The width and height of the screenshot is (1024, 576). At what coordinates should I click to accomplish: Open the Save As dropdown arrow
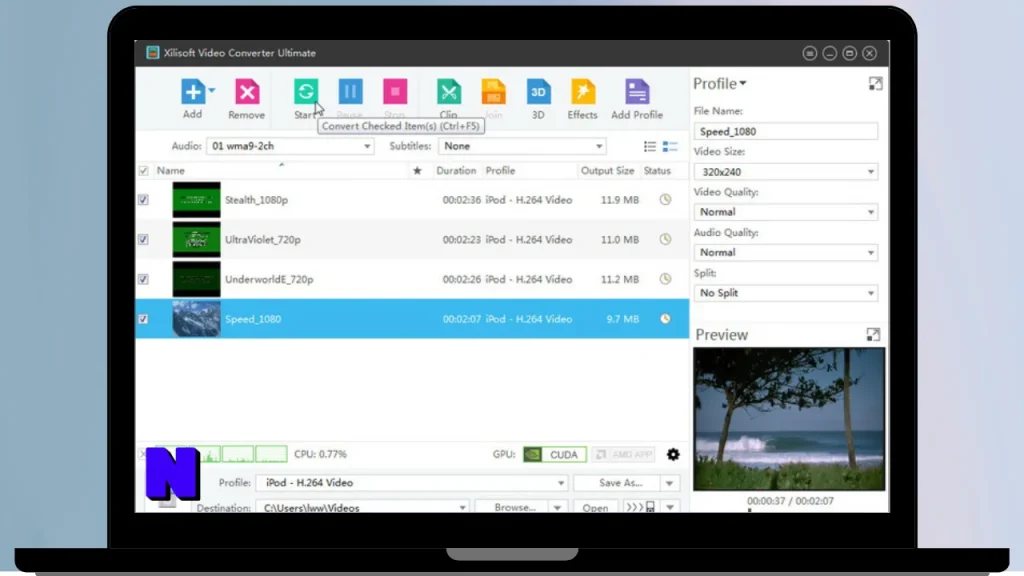pyautogui.click(x=669, y=483)
